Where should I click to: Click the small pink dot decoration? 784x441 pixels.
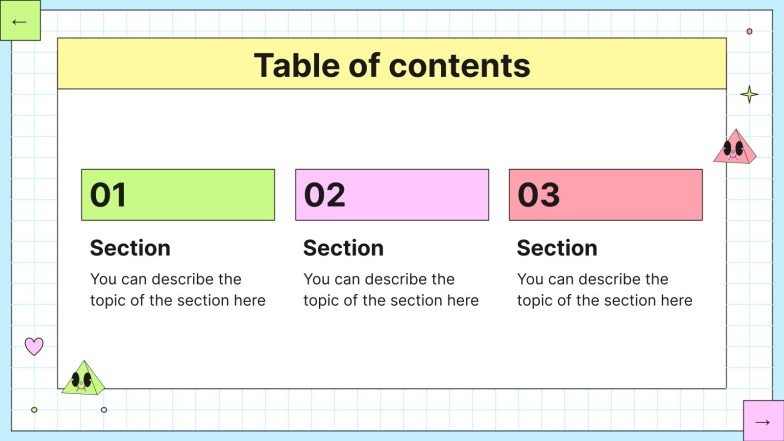[x=749, y=31]
